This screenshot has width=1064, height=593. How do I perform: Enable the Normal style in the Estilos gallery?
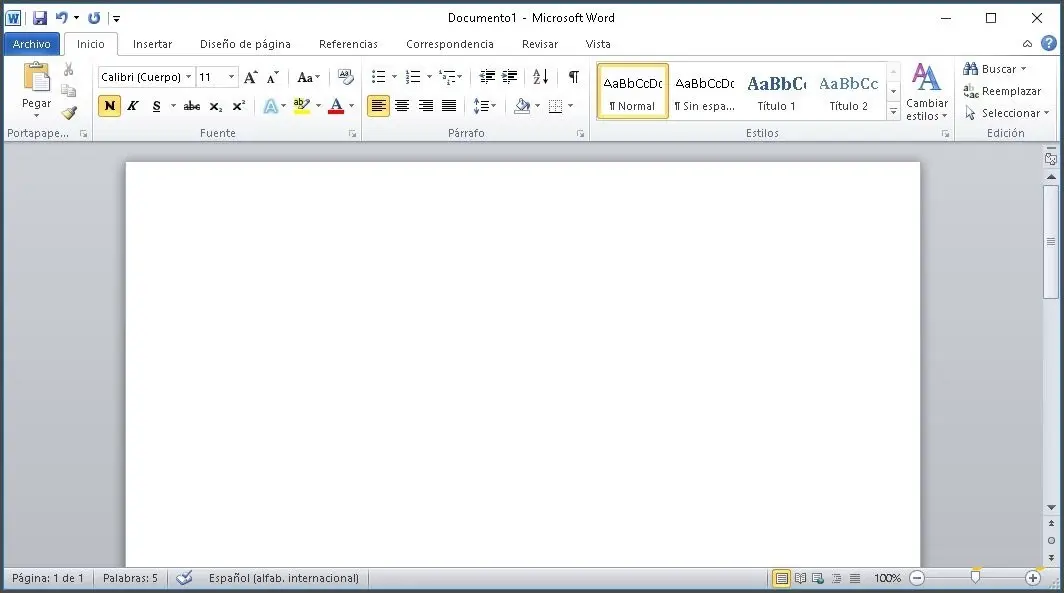(x=631, y=90)
